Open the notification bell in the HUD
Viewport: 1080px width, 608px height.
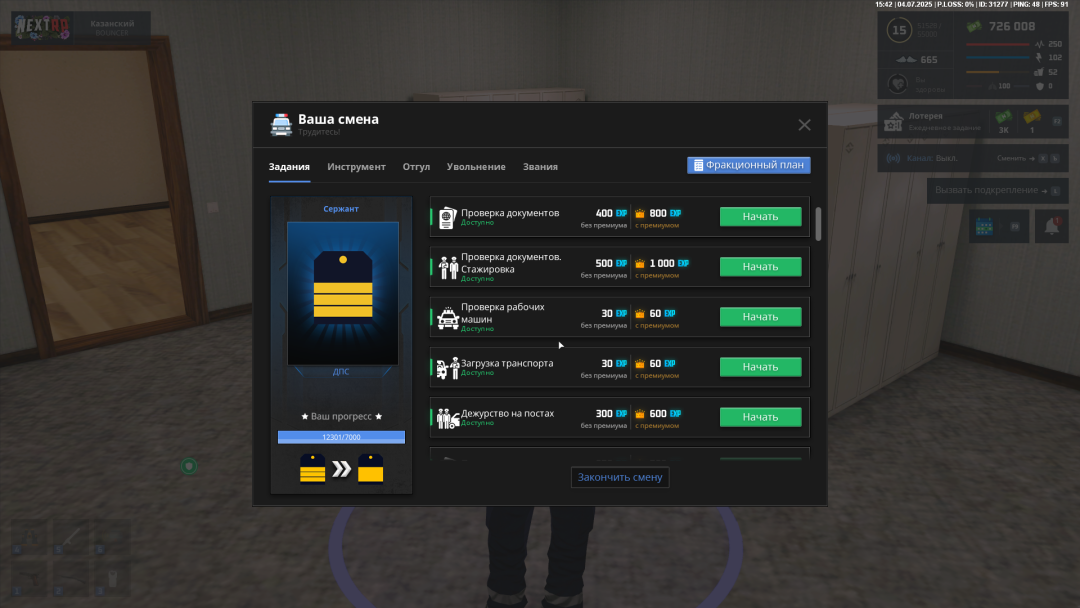point(1052,226)
